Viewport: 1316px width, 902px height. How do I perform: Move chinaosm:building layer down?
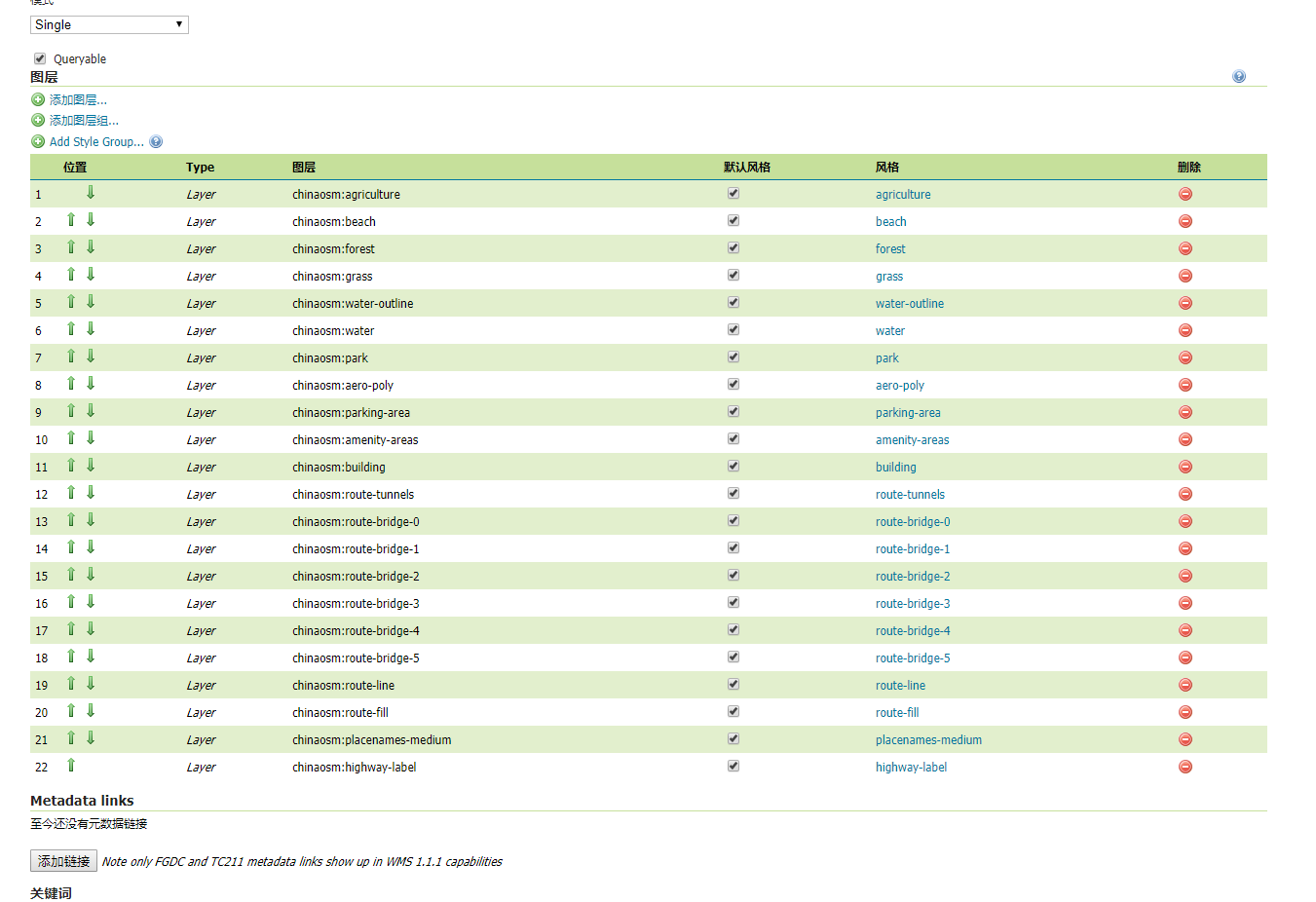91,466
